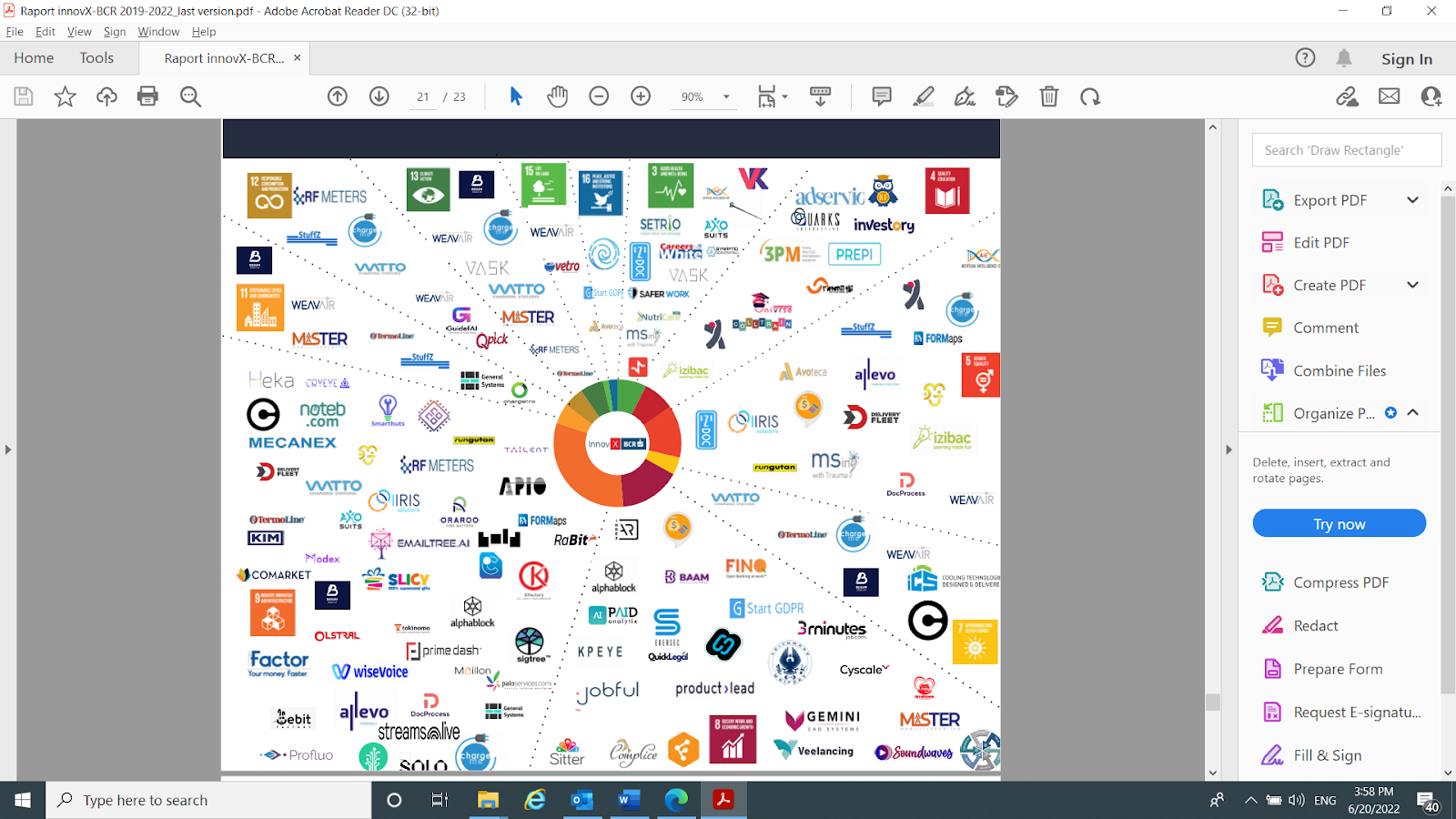Choose the Selection arrow tool
This screenshot has width=1456, height=819.
[x=516, y=96]
